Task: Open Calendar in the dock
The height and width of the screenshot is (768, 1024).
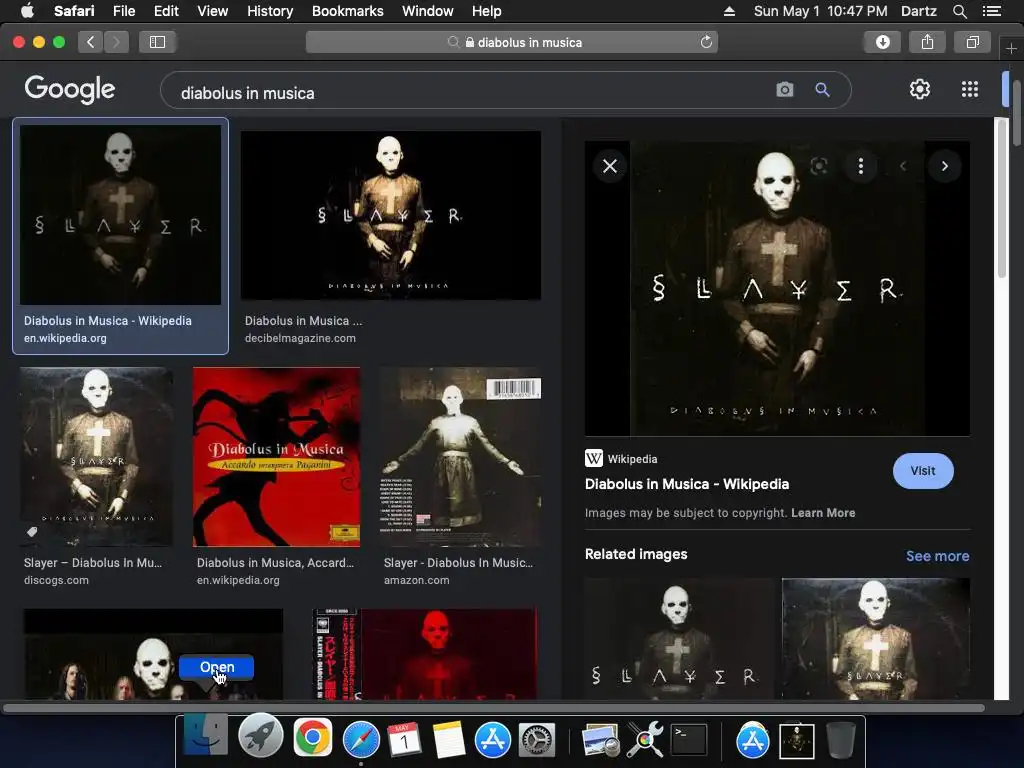Action: (x=404, y=739)
